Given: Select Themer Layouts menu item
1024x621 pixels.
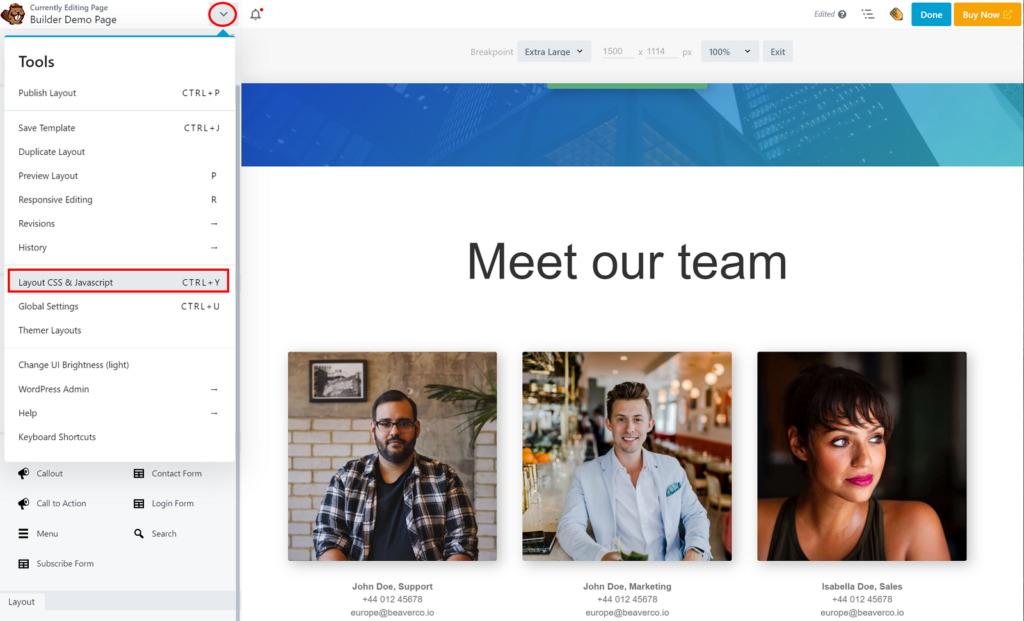Looking at the screenshot, I should click(x=119, y=330).
